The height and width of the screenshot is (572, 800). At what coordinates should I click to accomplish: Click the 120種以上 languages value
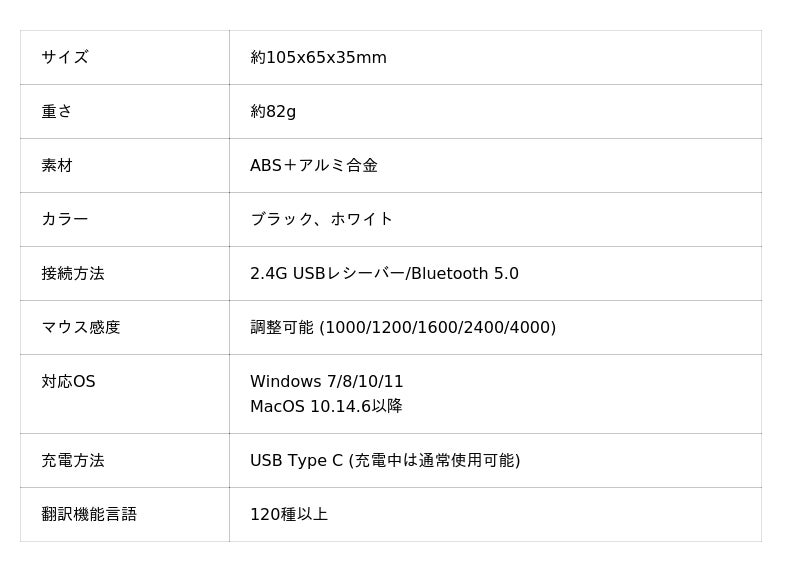coord(289,514)
